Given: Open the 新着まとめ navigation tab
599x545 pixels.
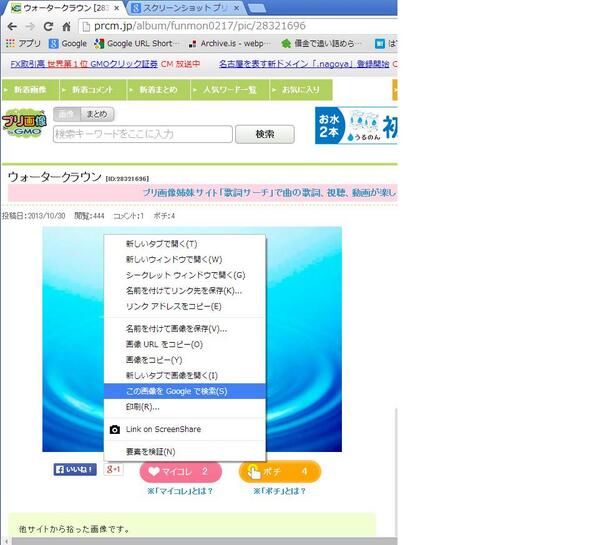Looking at the screenshot, I should pyautogui.click(x=159, y=90).
